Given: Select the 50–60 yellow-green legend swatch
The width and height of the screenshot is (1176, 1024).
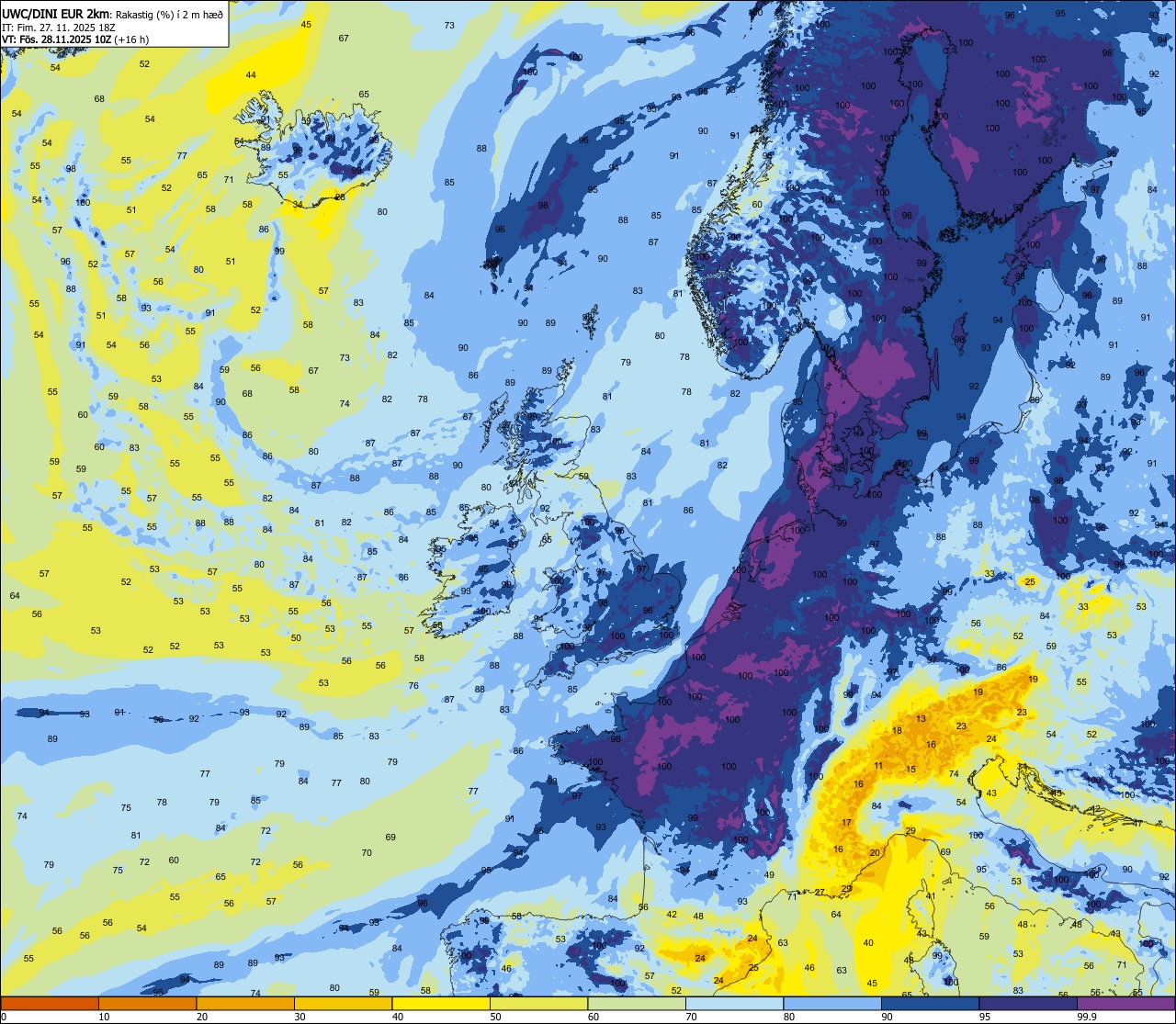Looking at the screenshot, I should pos(538,1003).
